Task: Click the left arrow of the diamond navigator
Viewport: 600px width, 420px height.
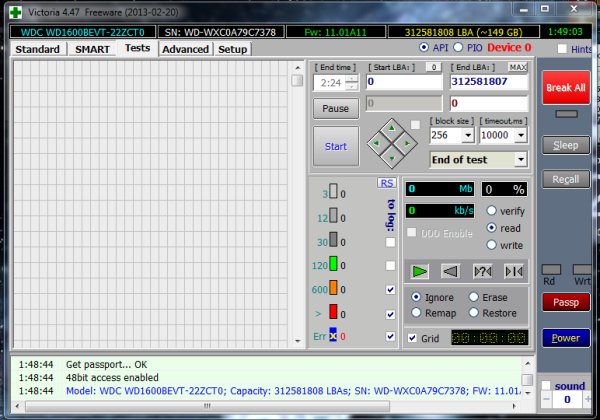Action: pos(377,143)
